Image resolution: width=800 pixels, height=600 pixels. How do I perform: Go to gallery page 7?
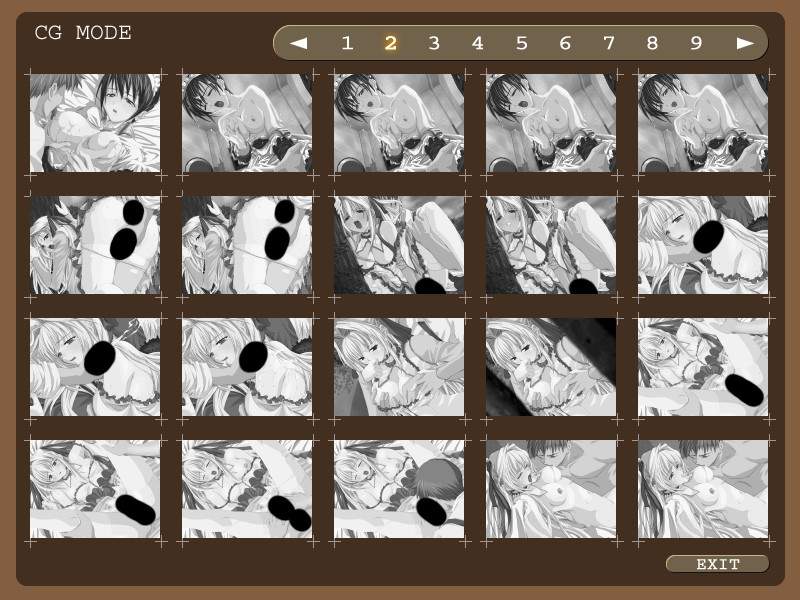(609, 43)
